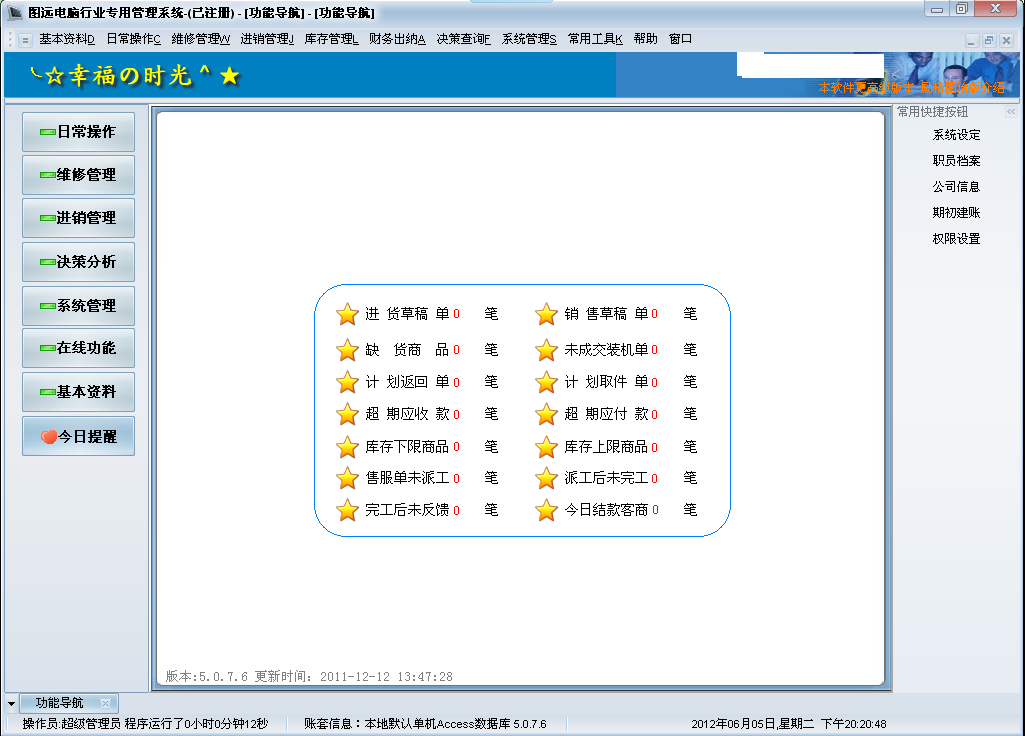The width and height of the screenshot is (1025, 736).
Task: Click the 未成交装机单 reminder entry
Action: click(605, 350)
